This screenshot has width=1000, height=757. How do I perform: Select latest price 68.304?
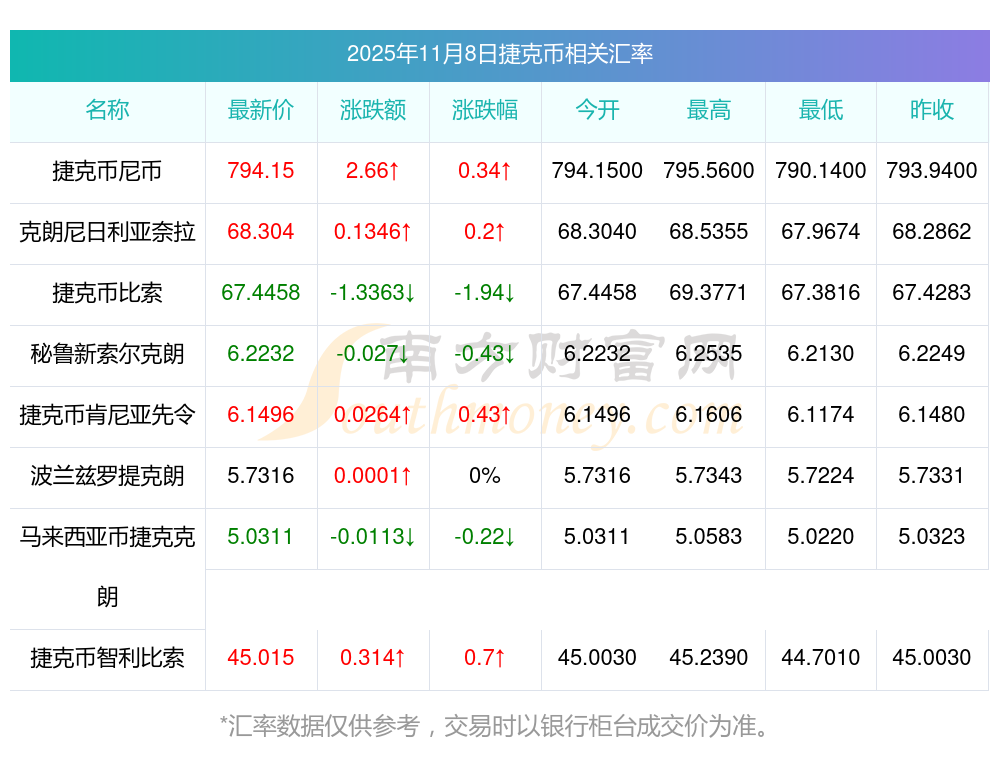coord(261,232)
